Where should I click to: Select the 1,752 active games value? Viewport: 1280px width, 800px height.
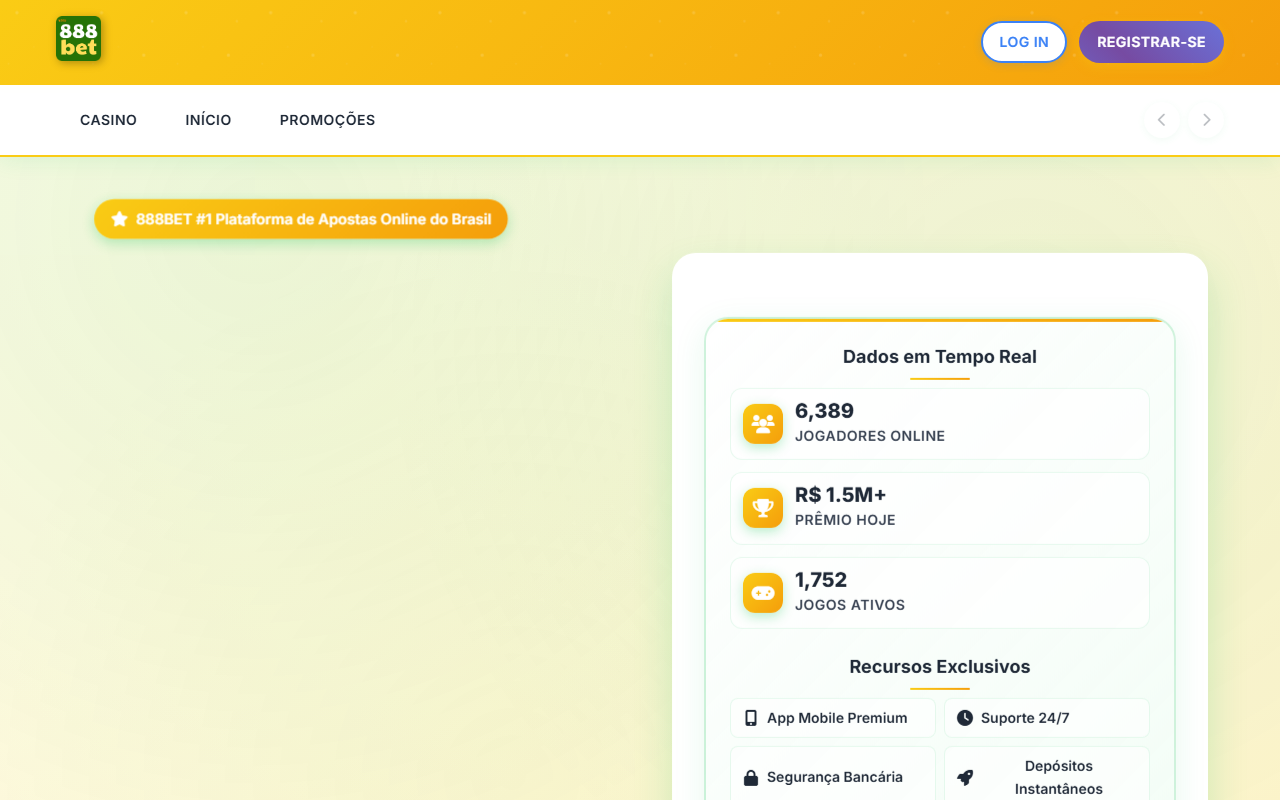click(821, 580)
